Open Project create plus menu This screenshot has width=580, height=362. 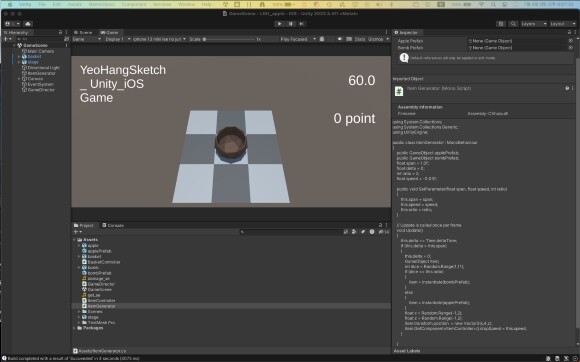[78, 232]
